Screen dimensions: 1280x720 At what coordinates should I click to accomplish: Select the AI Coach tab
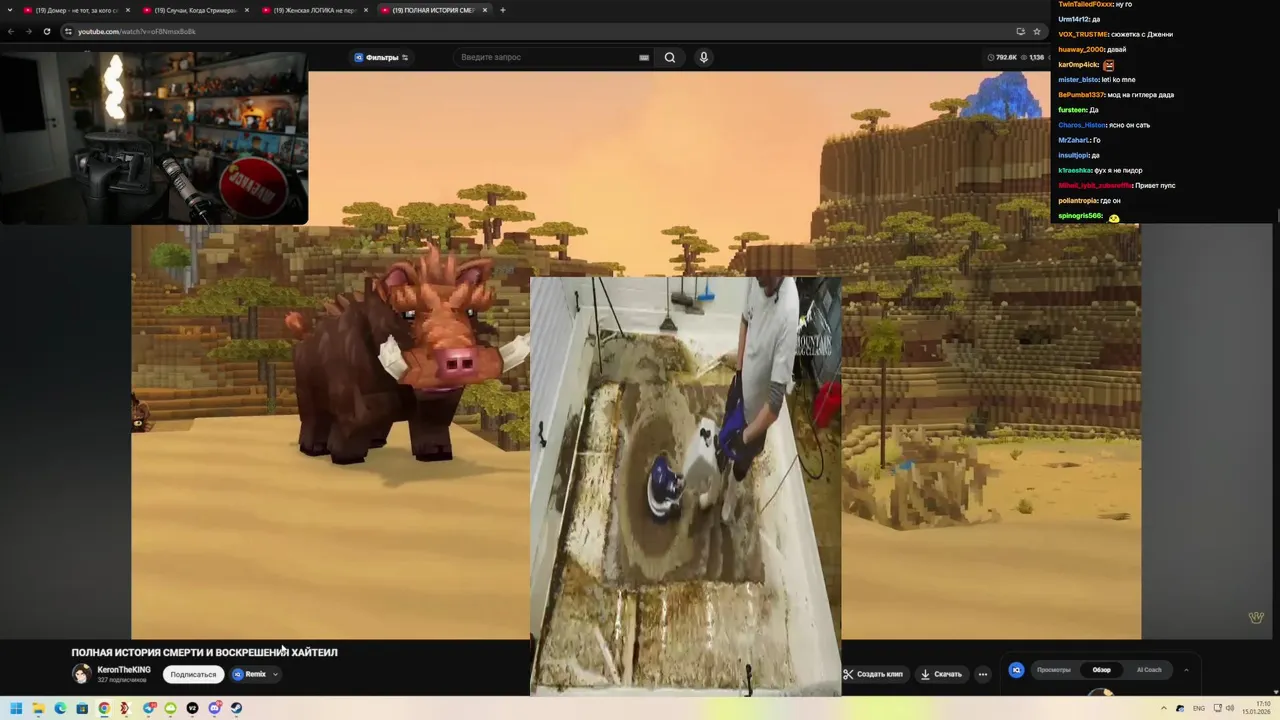pyautogui.click(x=1149, y=670)
